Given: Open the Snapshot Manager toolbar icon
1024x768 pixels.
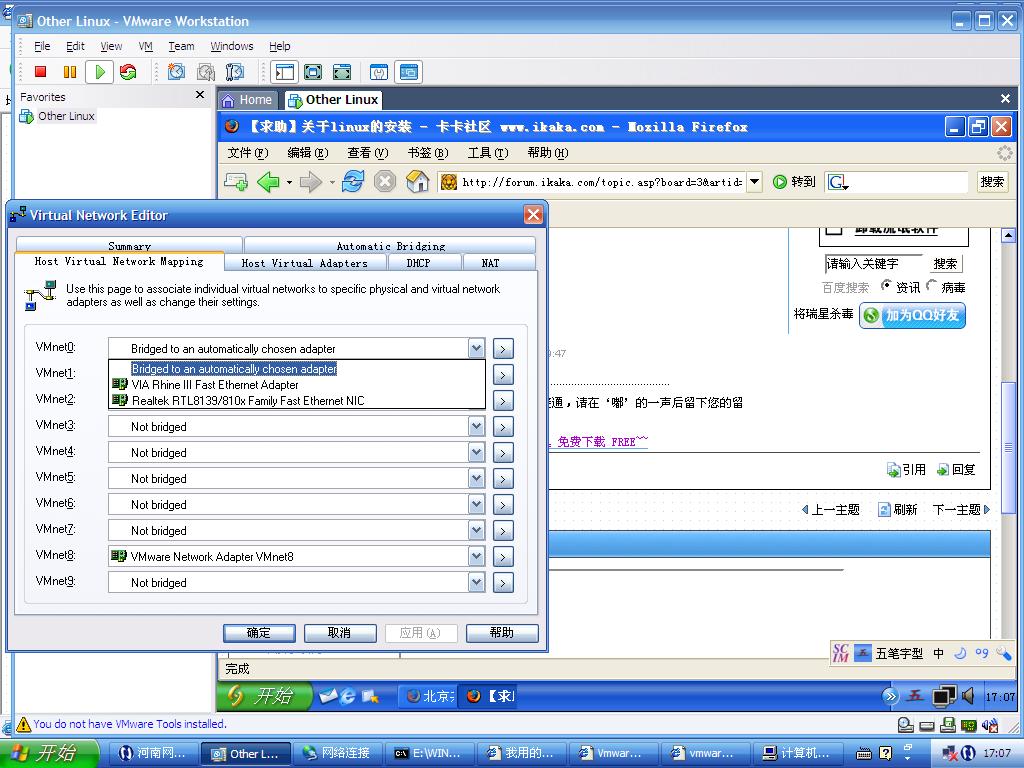Looking at the screenshot, I should point(234,72).
